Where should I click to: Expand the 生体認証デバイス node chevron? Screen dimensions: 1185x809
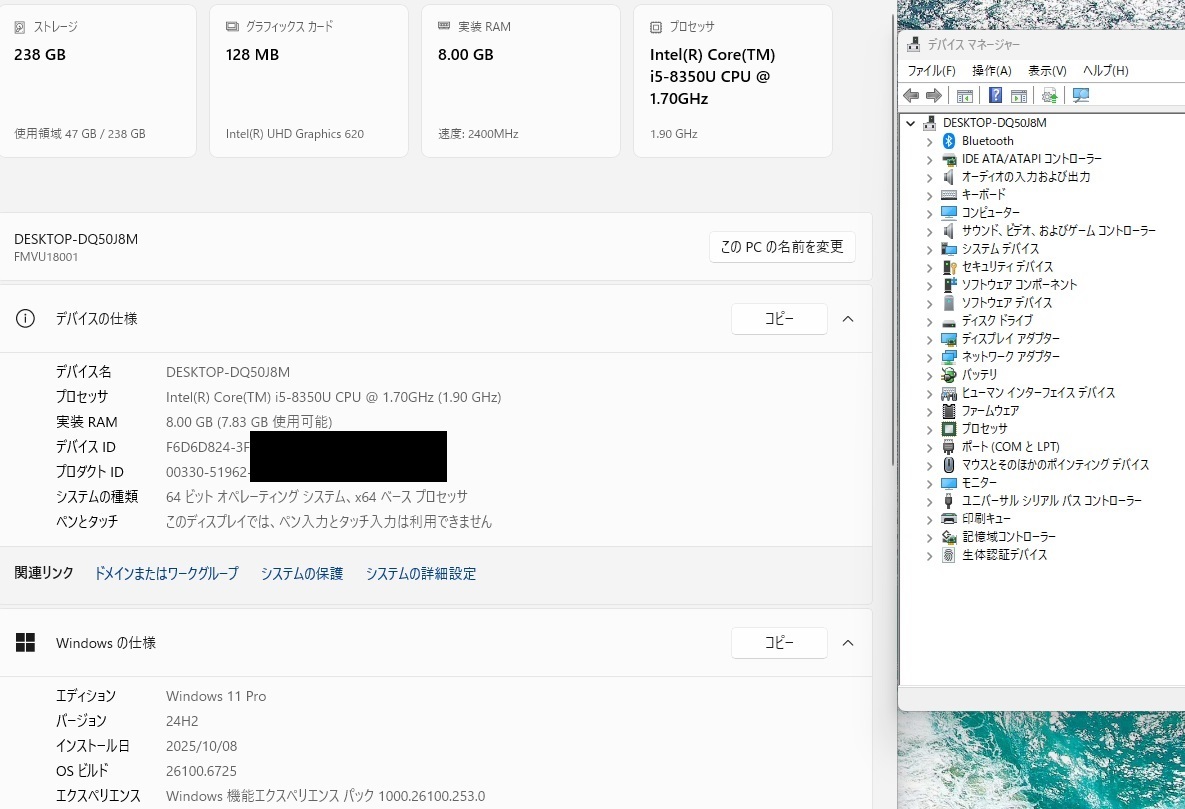coord(930,555)
